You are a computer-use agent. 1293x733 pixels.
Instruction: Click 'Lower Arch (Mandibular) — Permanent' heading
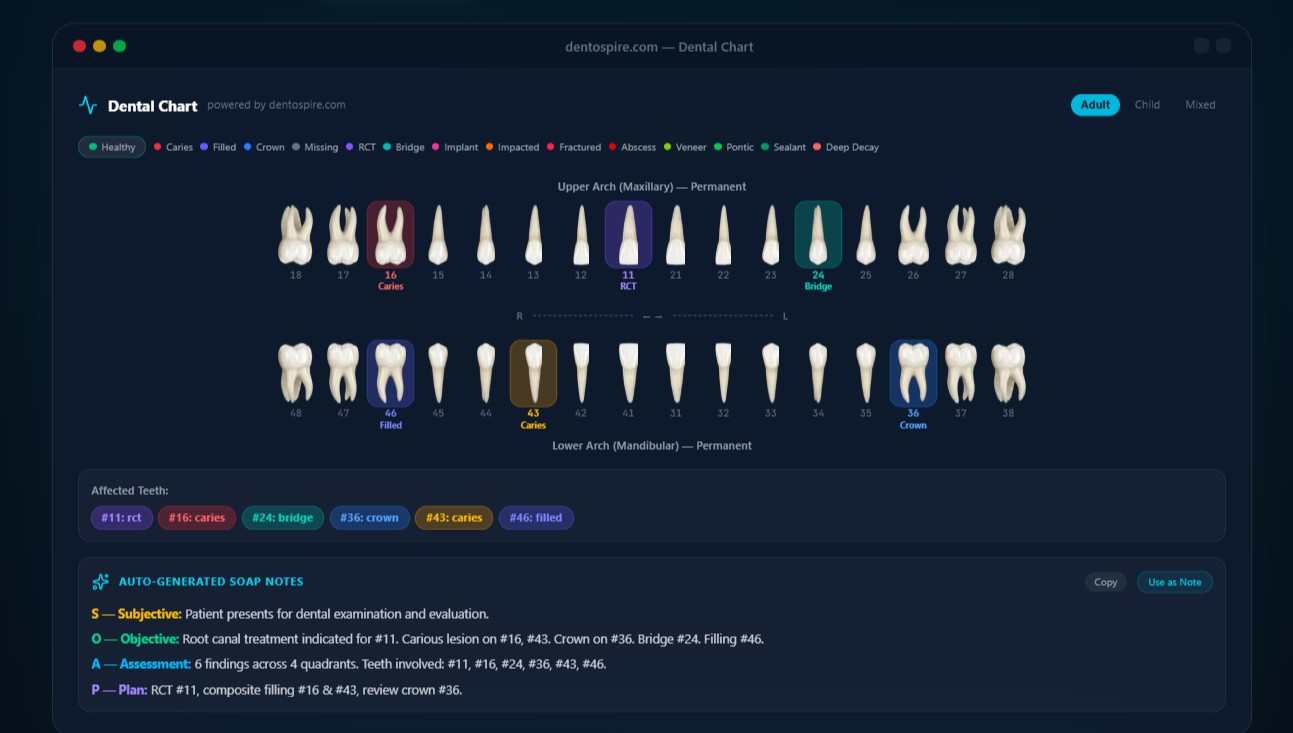coord(652,446)
